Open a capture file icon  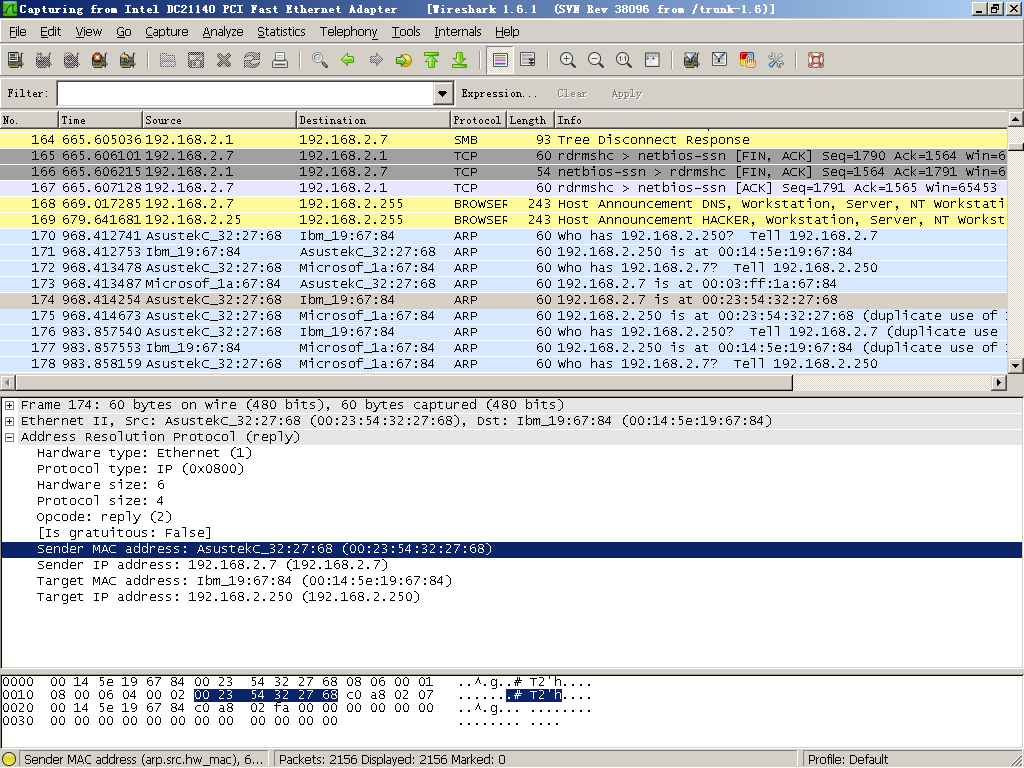(x=168, y=61)
